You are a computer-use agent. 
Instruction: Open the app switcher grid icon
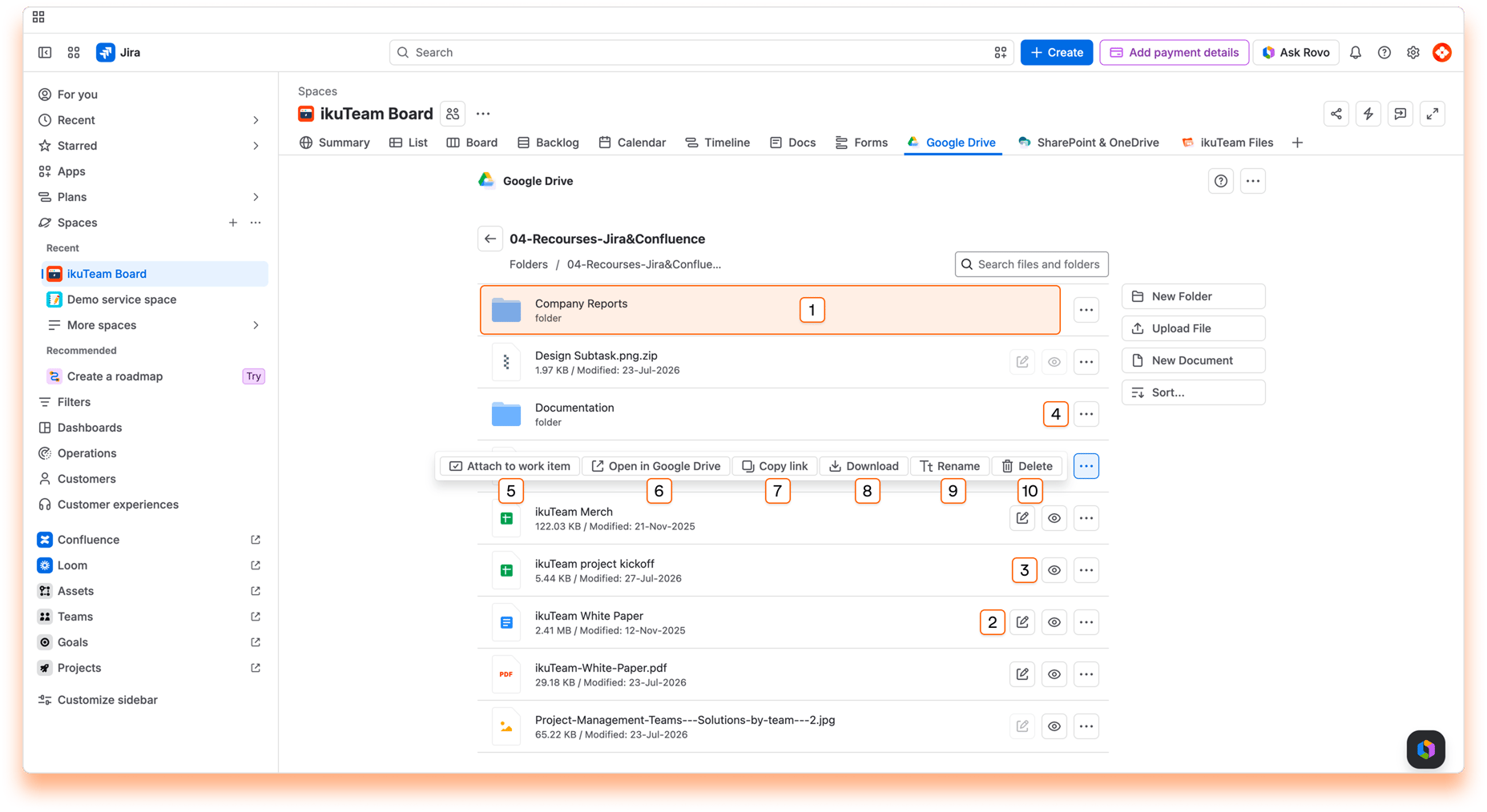(74, 53)
